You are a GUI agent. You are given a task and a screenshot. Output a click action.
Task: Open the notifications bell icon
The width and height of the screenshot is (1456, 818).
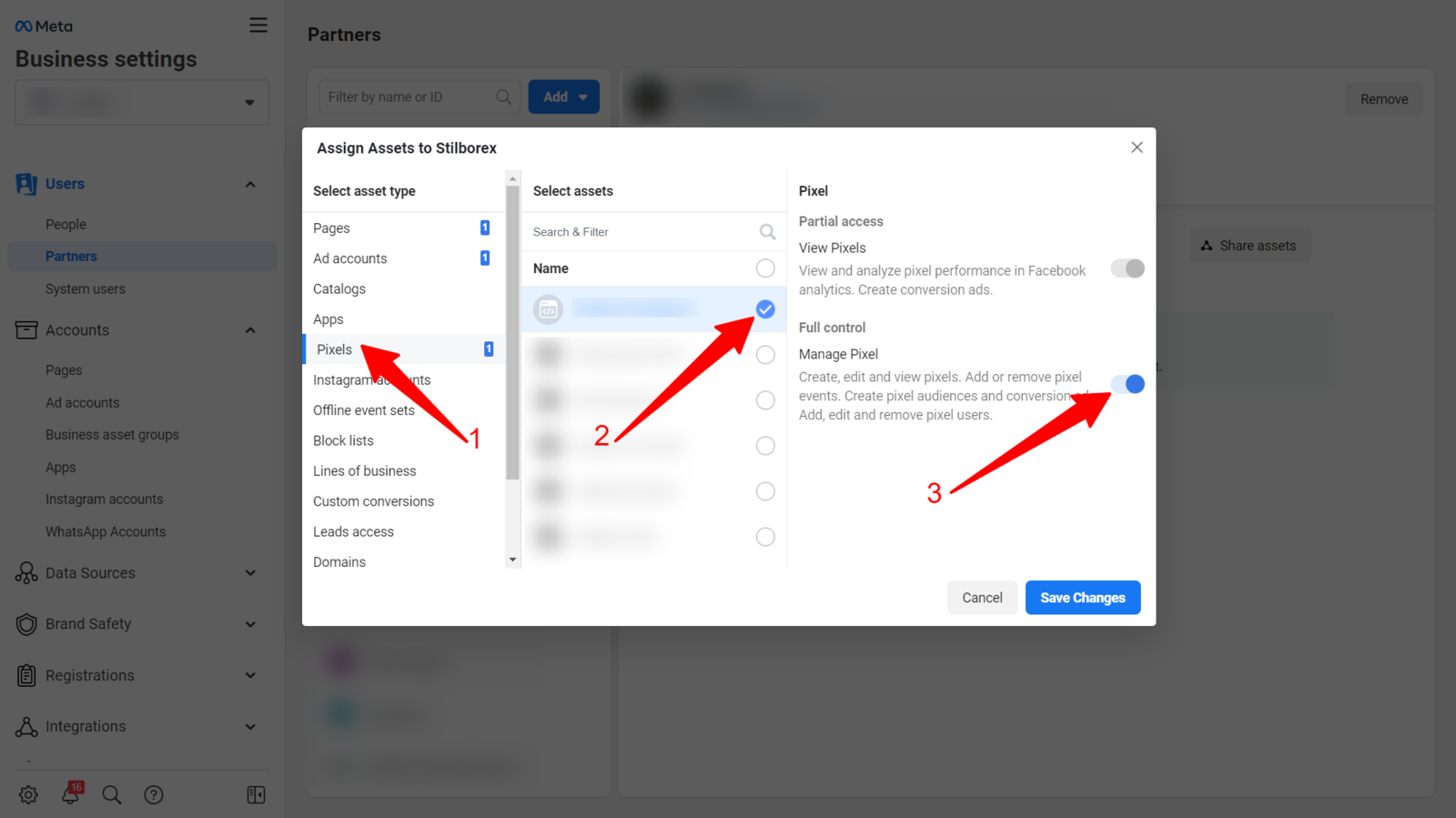[x=71, y=793]
